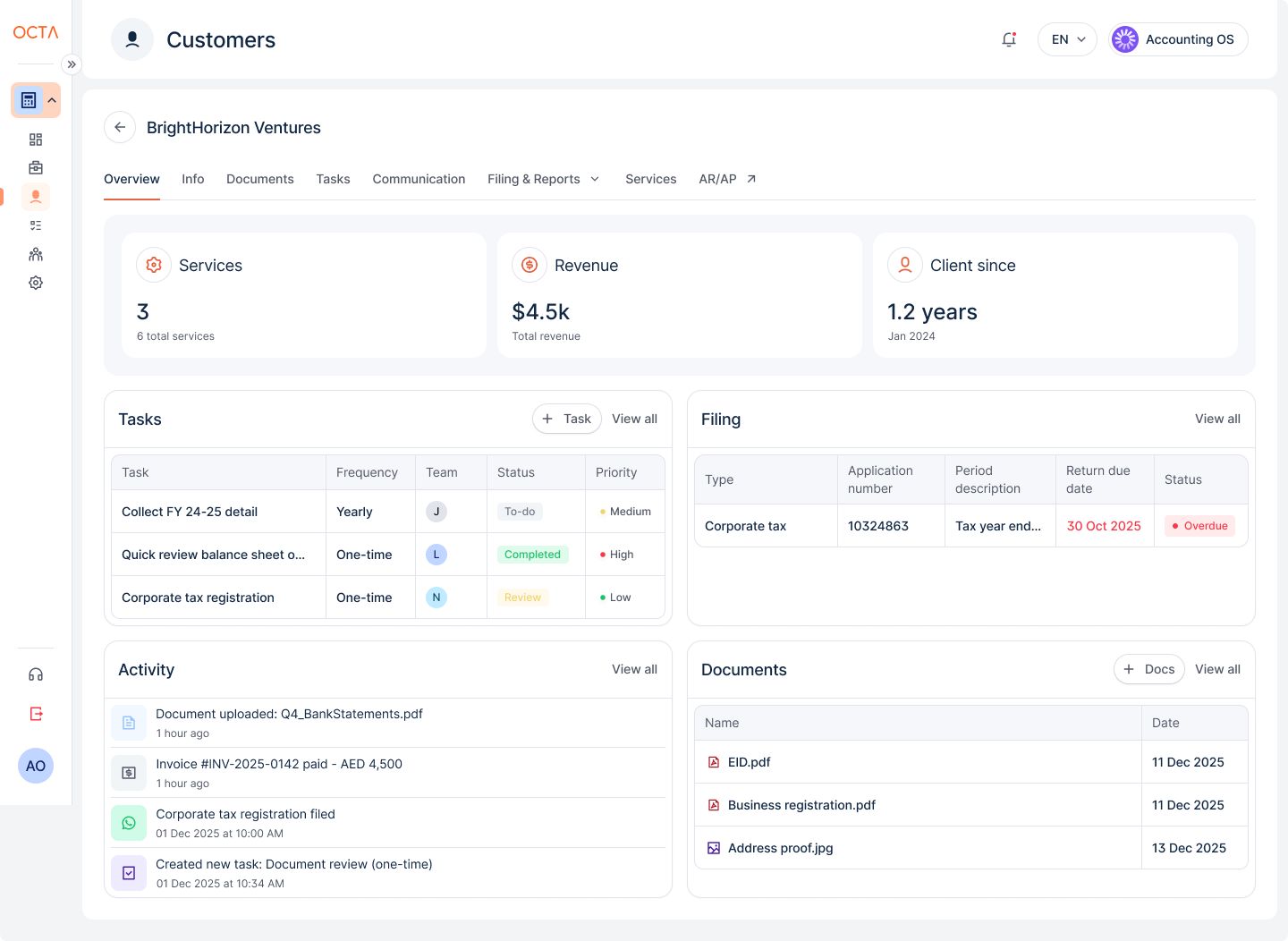Viewport: 1288px width, 941px height.
Task: Click the Services card gear icon
Action: pyautogui.click(x=154, y=265)
